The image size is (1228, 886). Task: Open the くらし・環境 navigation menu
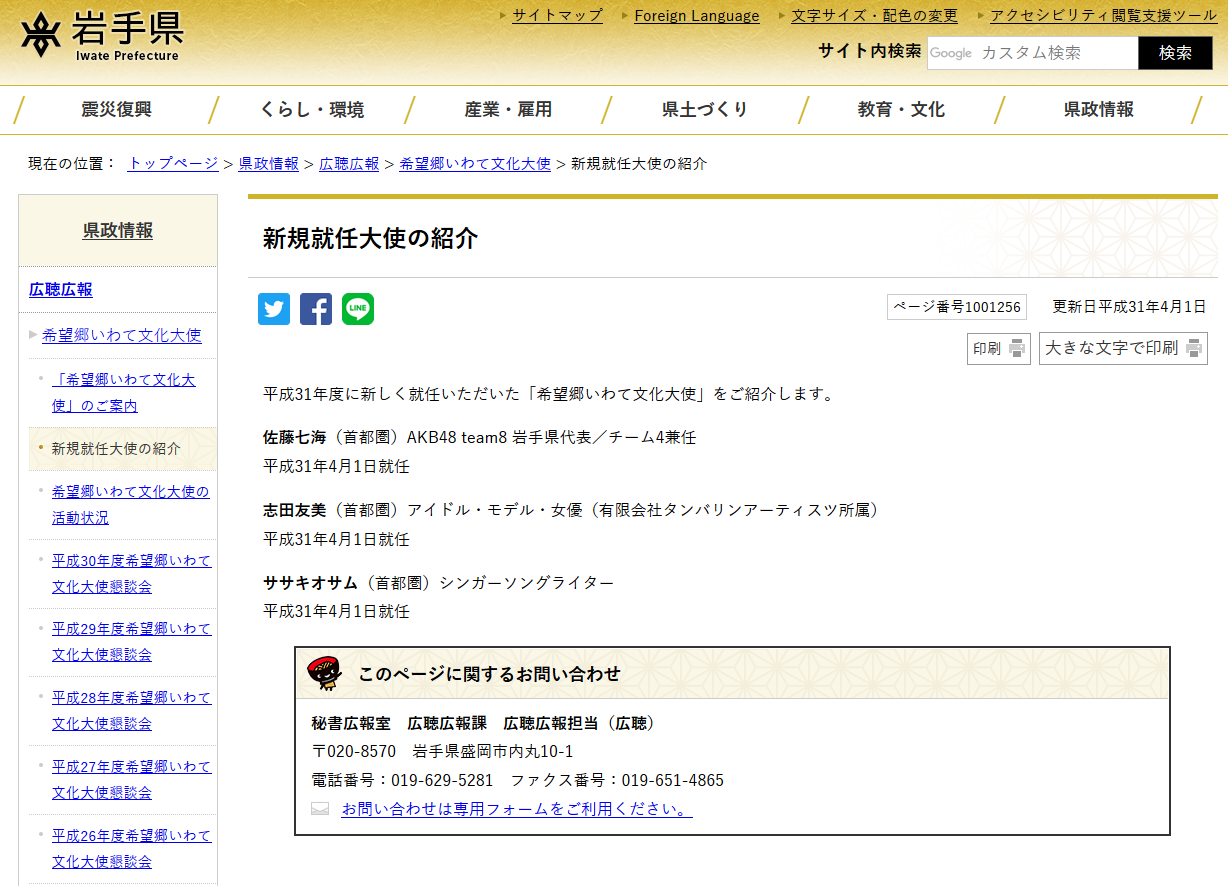pyautogui.click(x=312, y=110)
